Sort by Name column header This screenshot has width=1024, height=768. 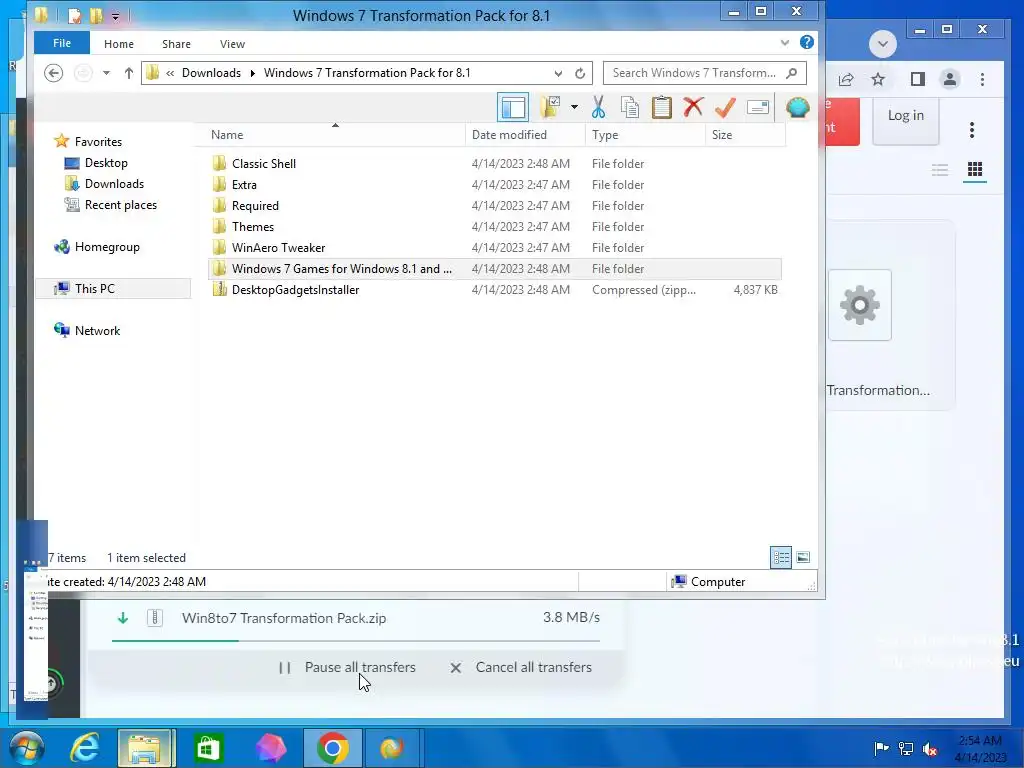(x=335, y=135)
